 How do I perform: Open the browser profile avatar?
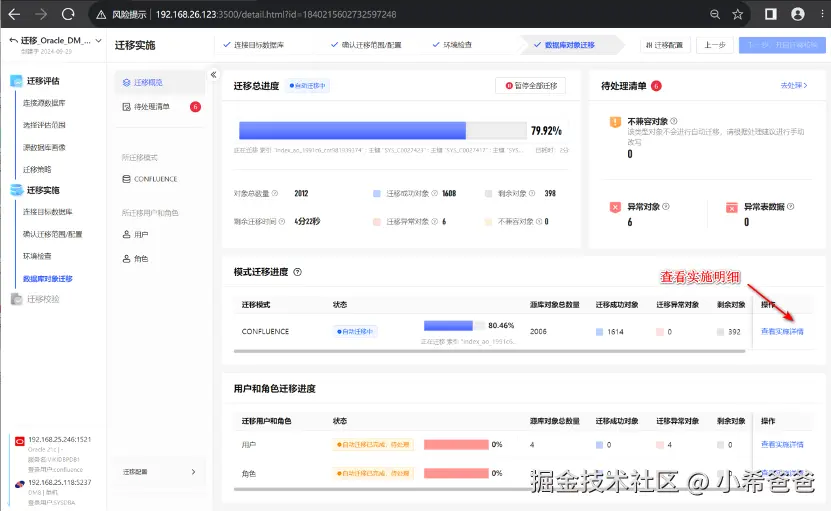point(798,14)
